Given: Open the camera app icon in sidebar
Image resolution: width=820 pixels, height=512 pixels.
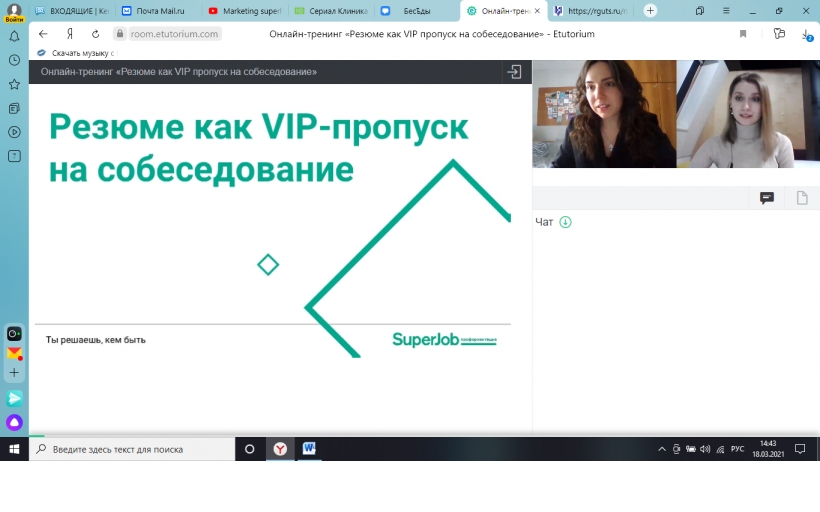Looking at the screenshot, I should 14,333.
